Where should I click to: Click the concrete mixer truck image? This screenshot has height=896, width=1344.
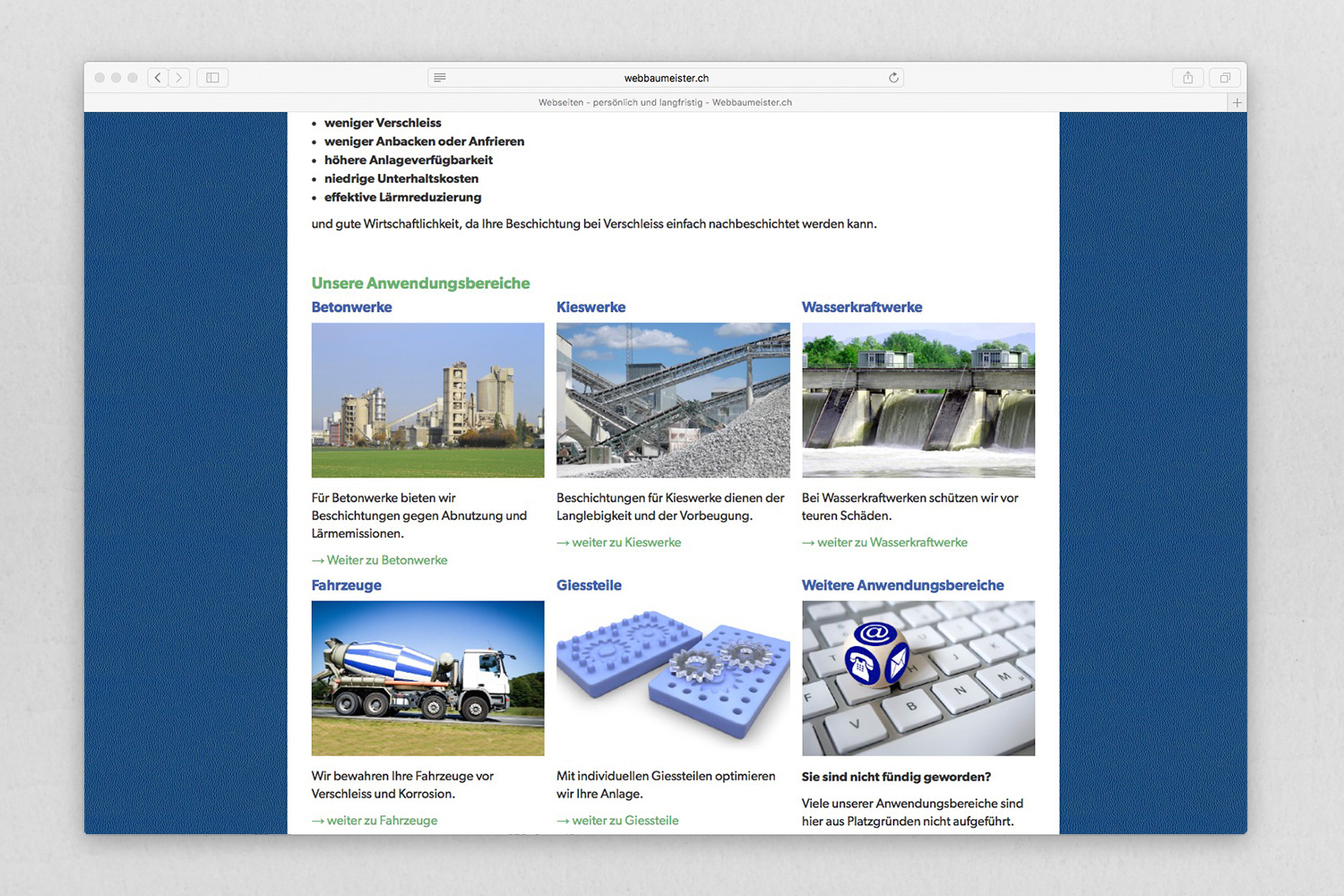pyautogui.click(x=427, y=678)
